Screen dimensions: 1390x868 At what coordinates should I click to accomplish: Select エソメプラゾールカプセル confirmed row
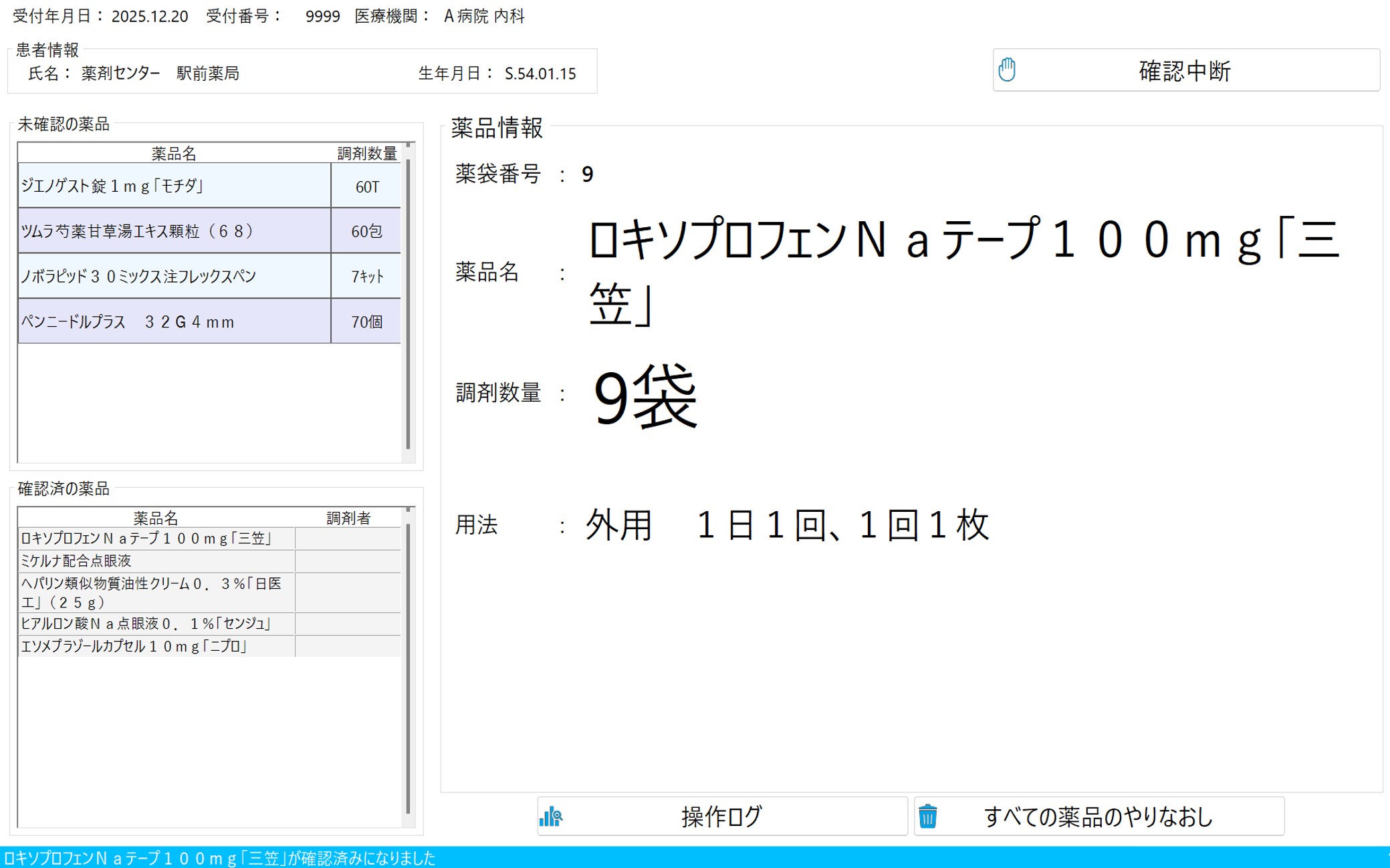coord(155,646)
